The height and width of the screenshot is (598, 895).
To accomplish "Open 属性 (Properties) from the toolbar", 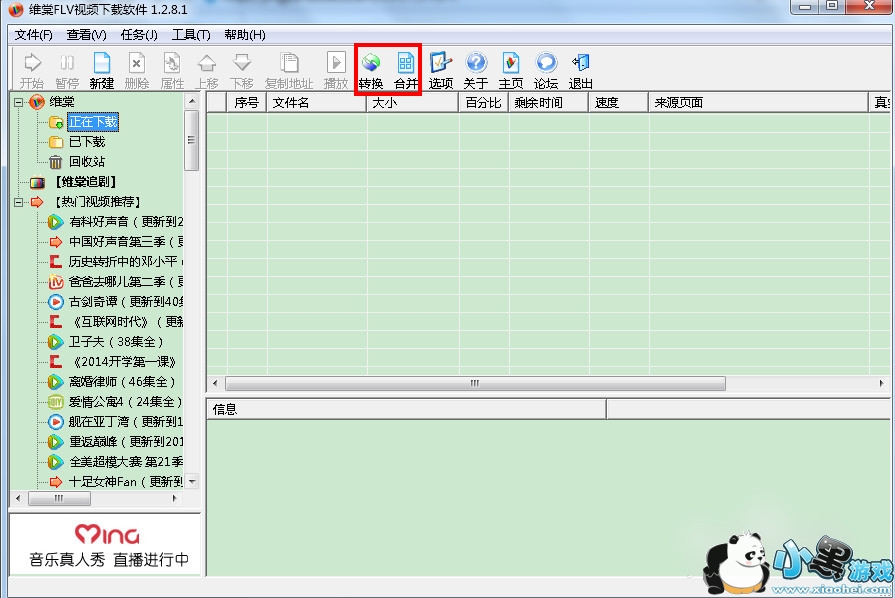I will coord(172,70).
